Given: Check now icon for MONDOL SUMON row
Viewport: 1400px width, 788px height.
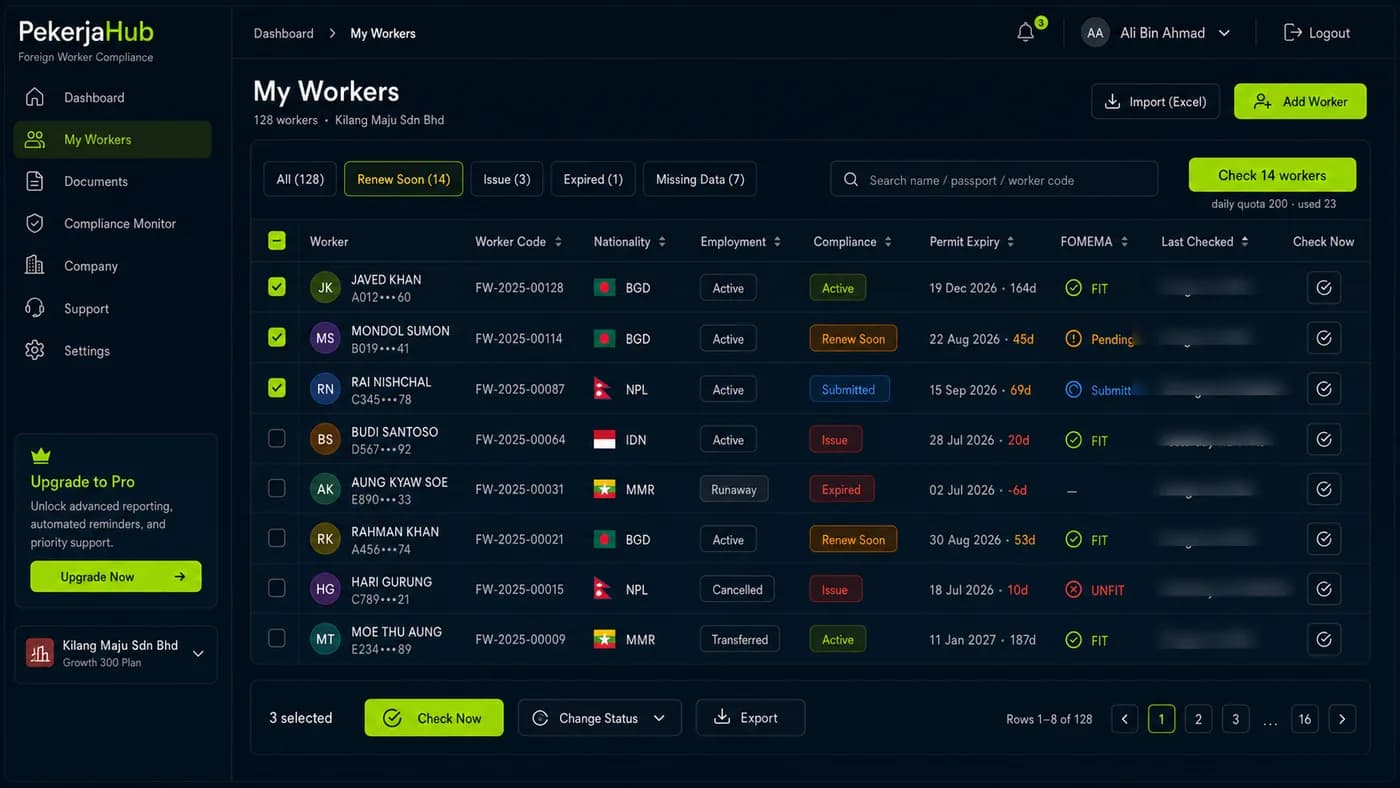Looking at the screenshot, I should 1324,338.
